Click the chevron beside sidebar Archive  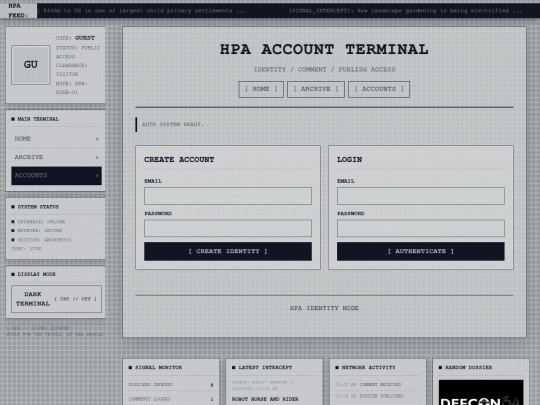97,157
